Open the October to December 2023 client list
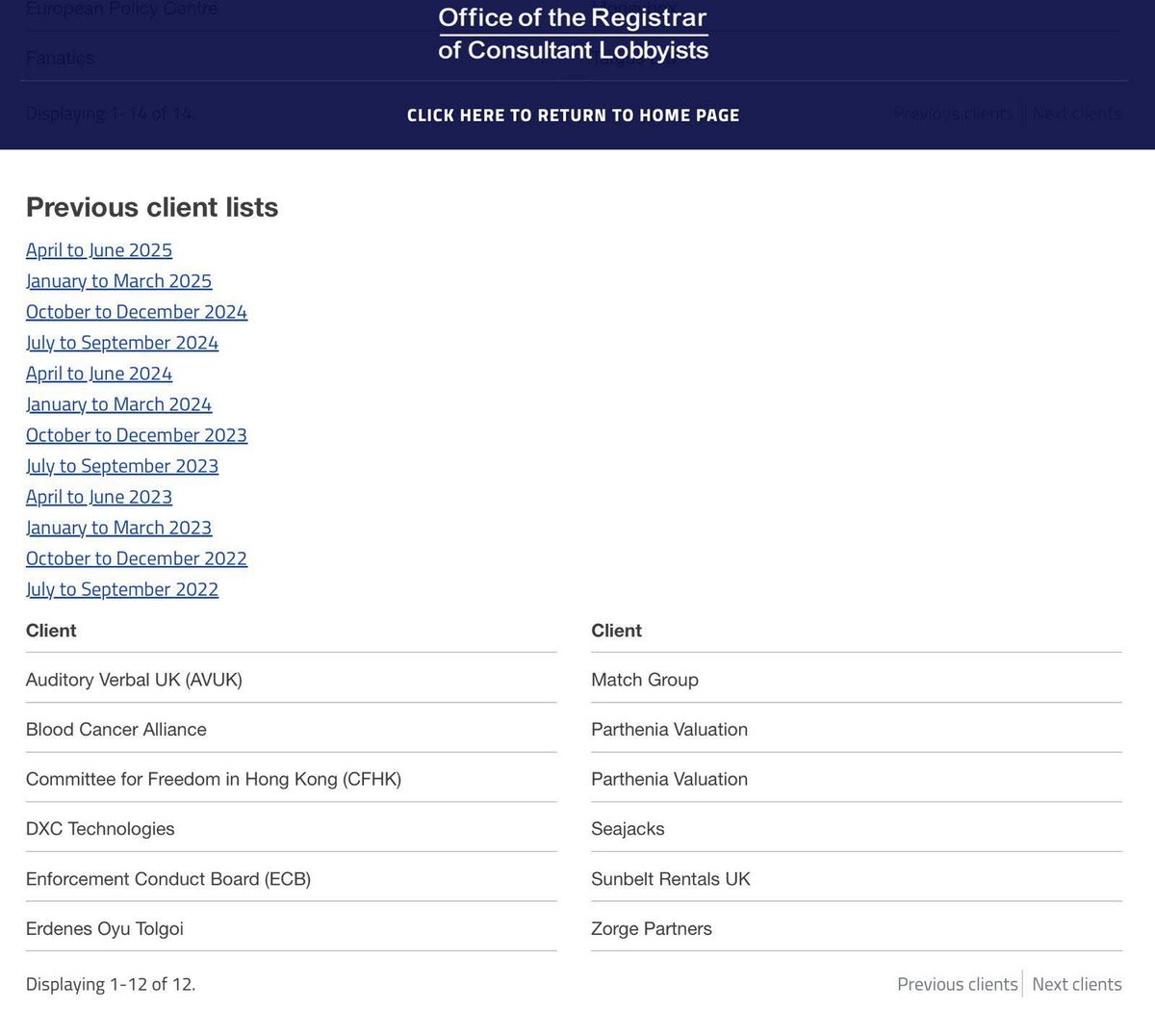The height and width of the screenshot is (1036, 1155). pyautogui.click(x=137, y=435)
